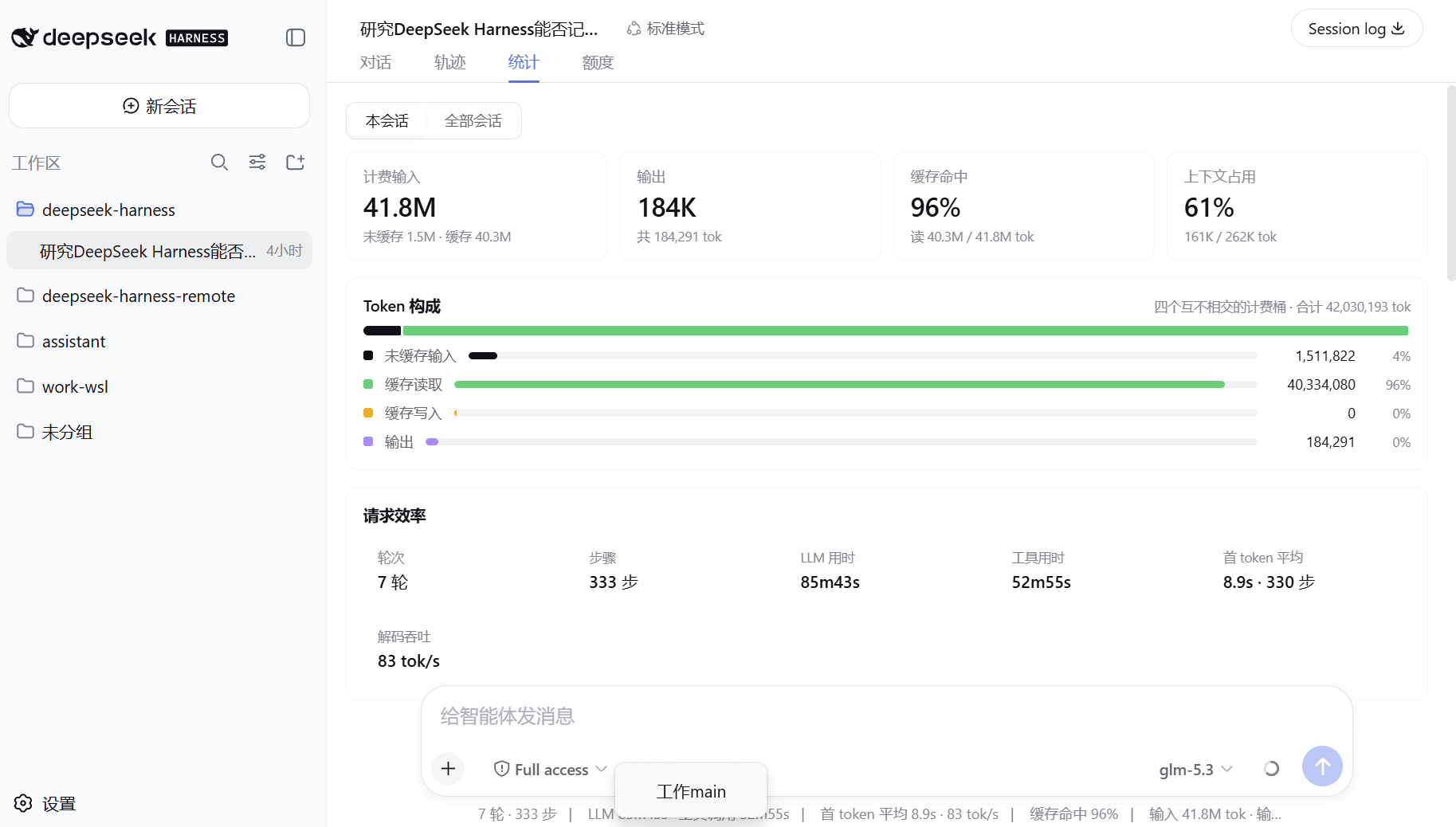Click the 上下文占用 61% card
Viewport: 1456px width, 827px height.
coord(1297,206)
